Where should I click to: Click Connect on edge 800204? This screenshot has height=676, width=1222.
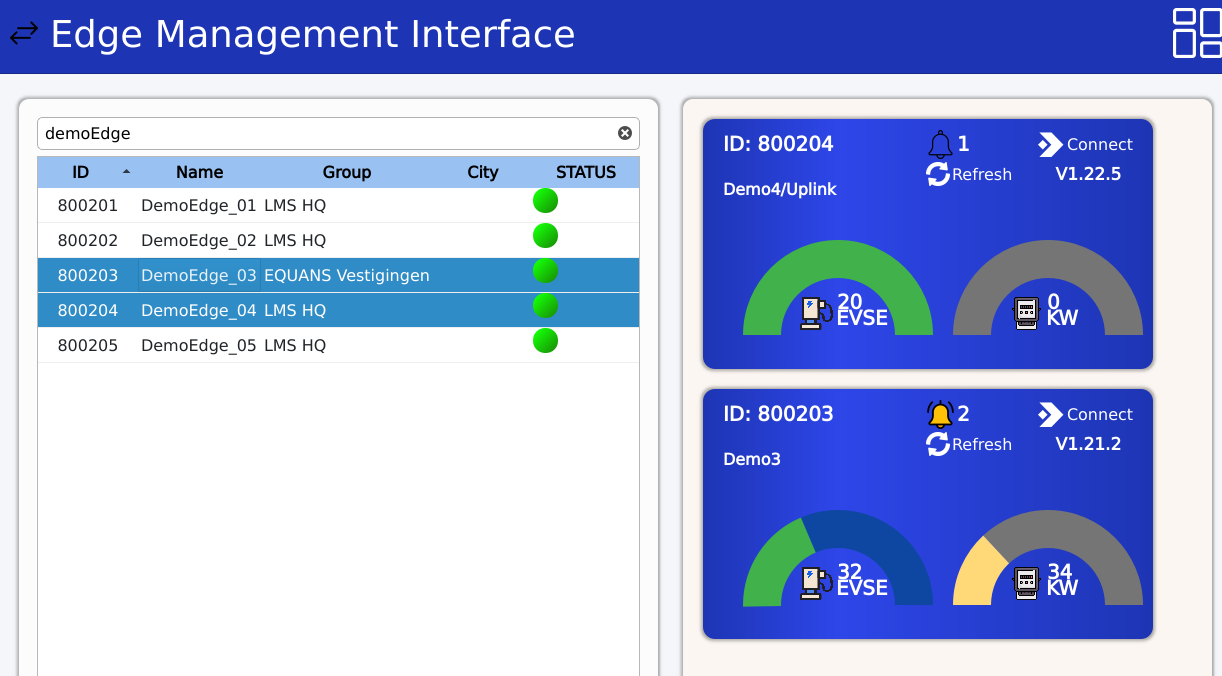[x=1085, y=144]
